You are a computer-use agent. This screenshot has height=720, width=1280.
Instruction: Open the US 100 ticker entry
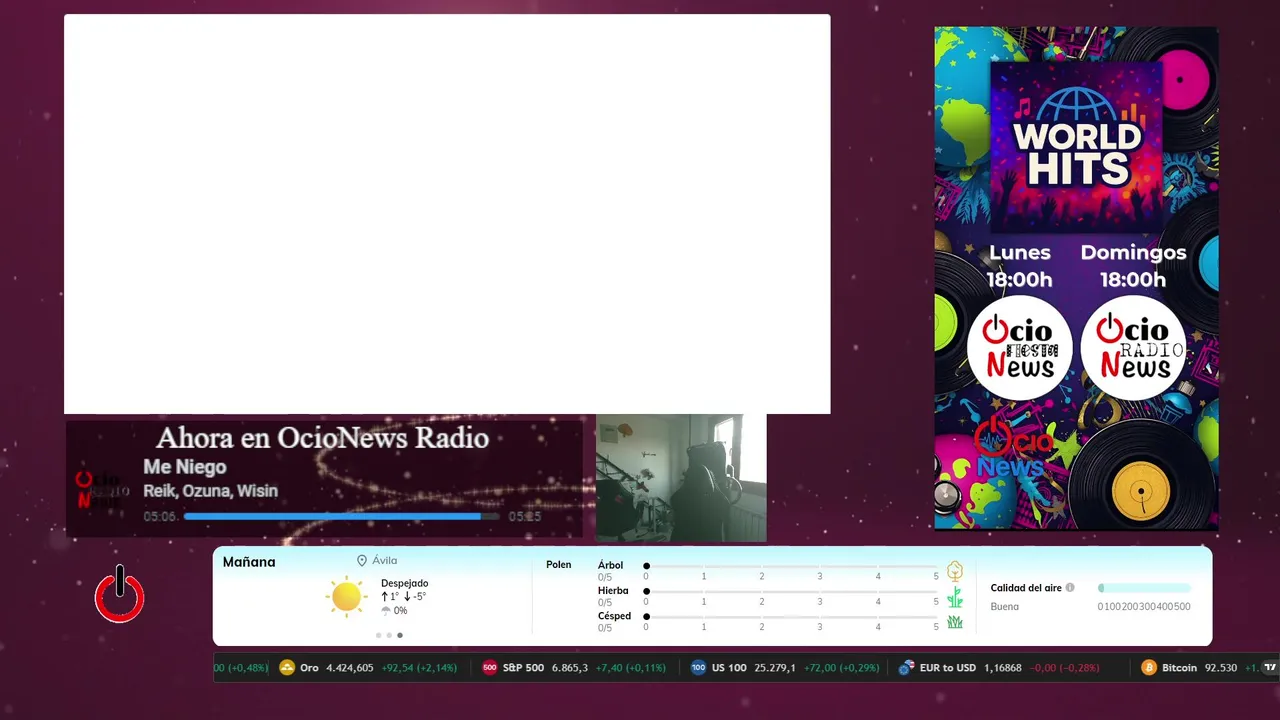(x=786, y=668)
